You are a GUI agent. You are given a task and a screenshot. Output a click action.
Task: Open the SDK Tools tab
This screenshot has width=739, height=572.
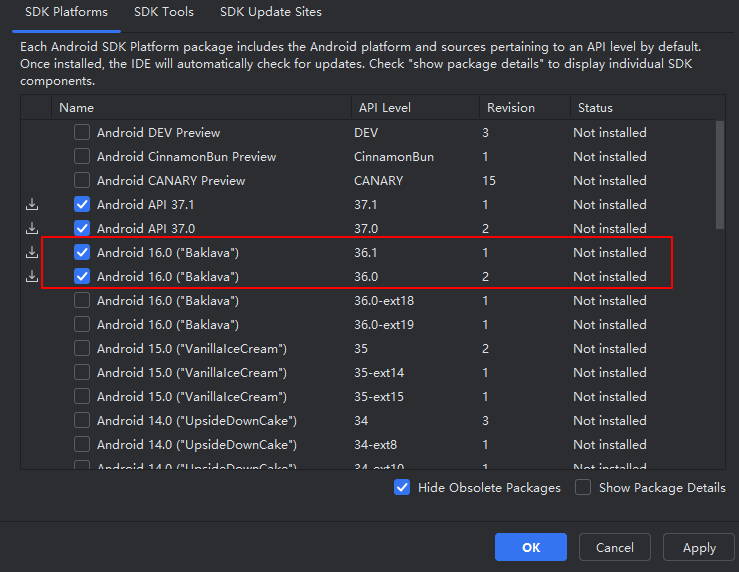pyautogui.click(x=164, y=12)
